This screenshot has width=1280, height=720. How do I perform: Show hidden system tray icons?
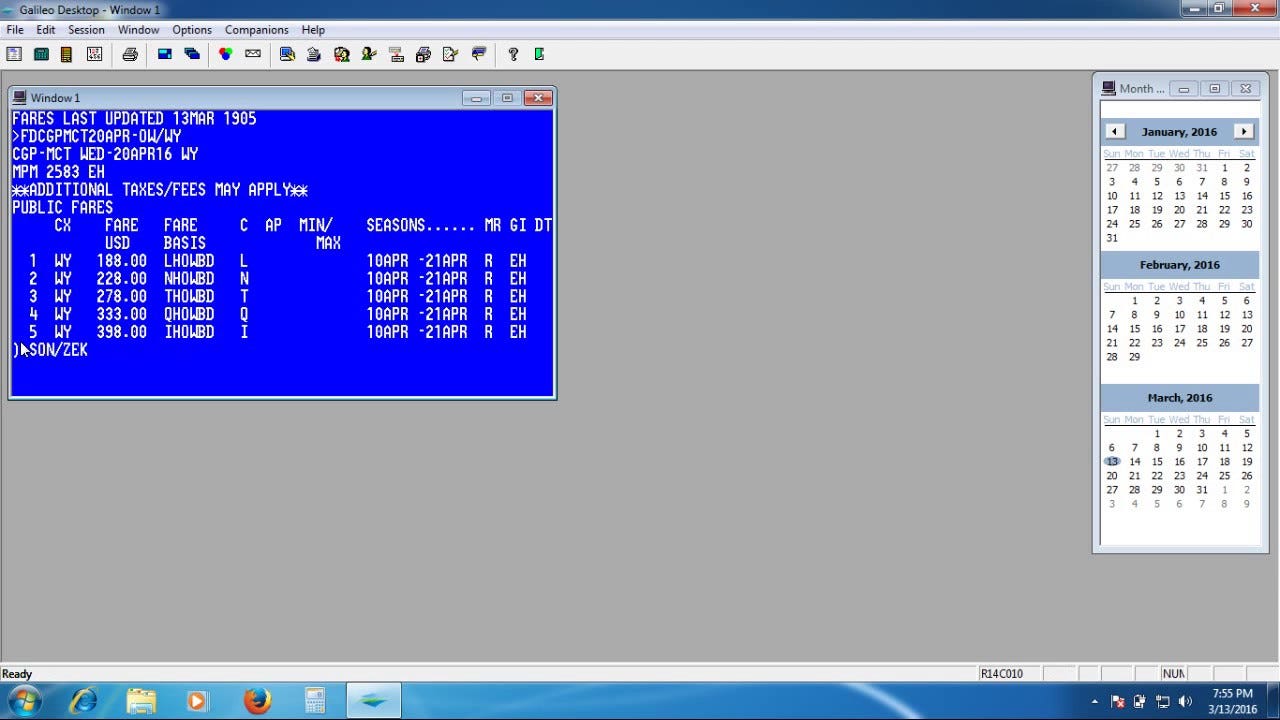pos(1095,702)
